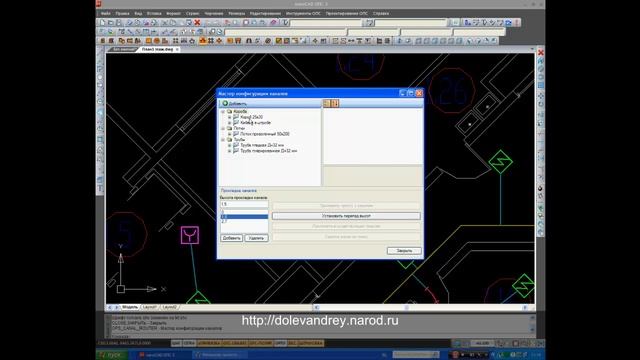Open the Справка menu
This screenshot has width=640, height=360.
click(380, 13)
